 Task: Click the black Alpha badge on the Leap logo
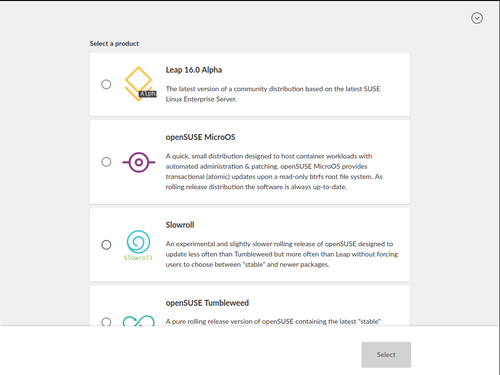coord(148,94)
